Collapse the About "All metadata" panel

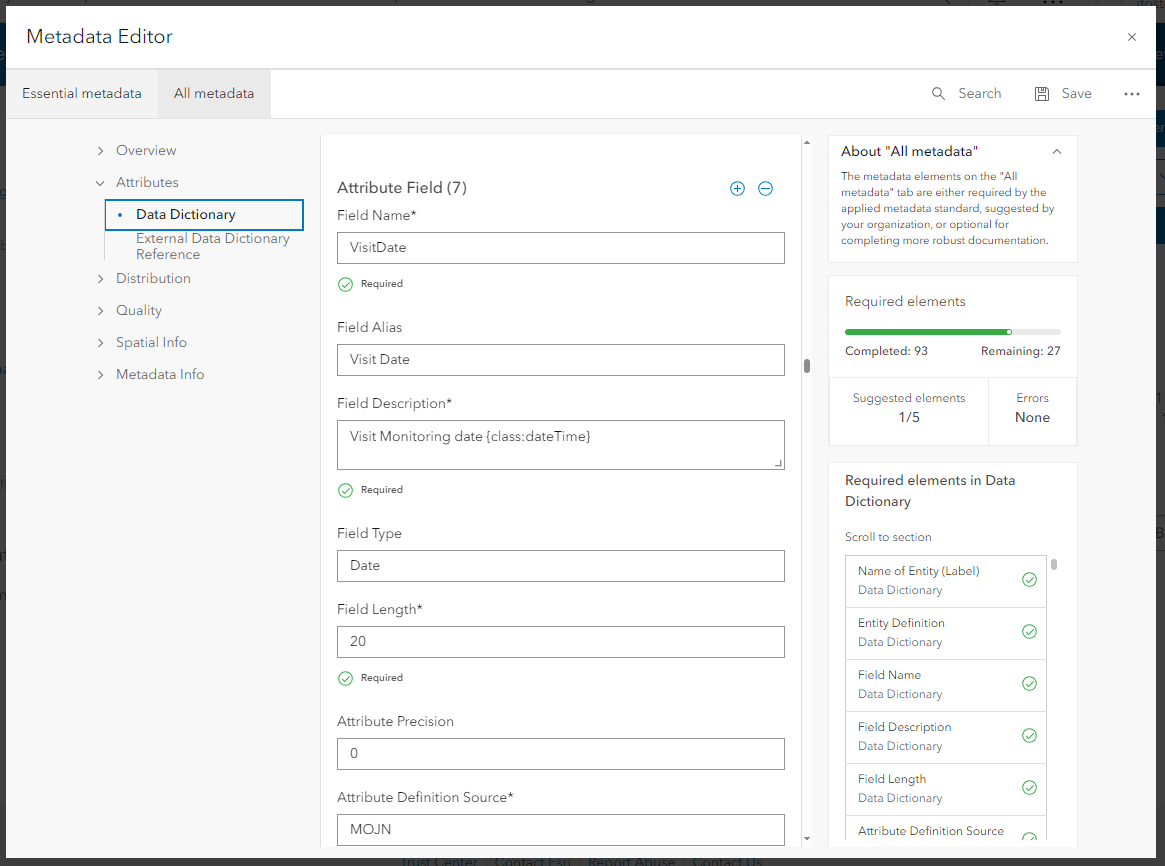point(1057,152)
